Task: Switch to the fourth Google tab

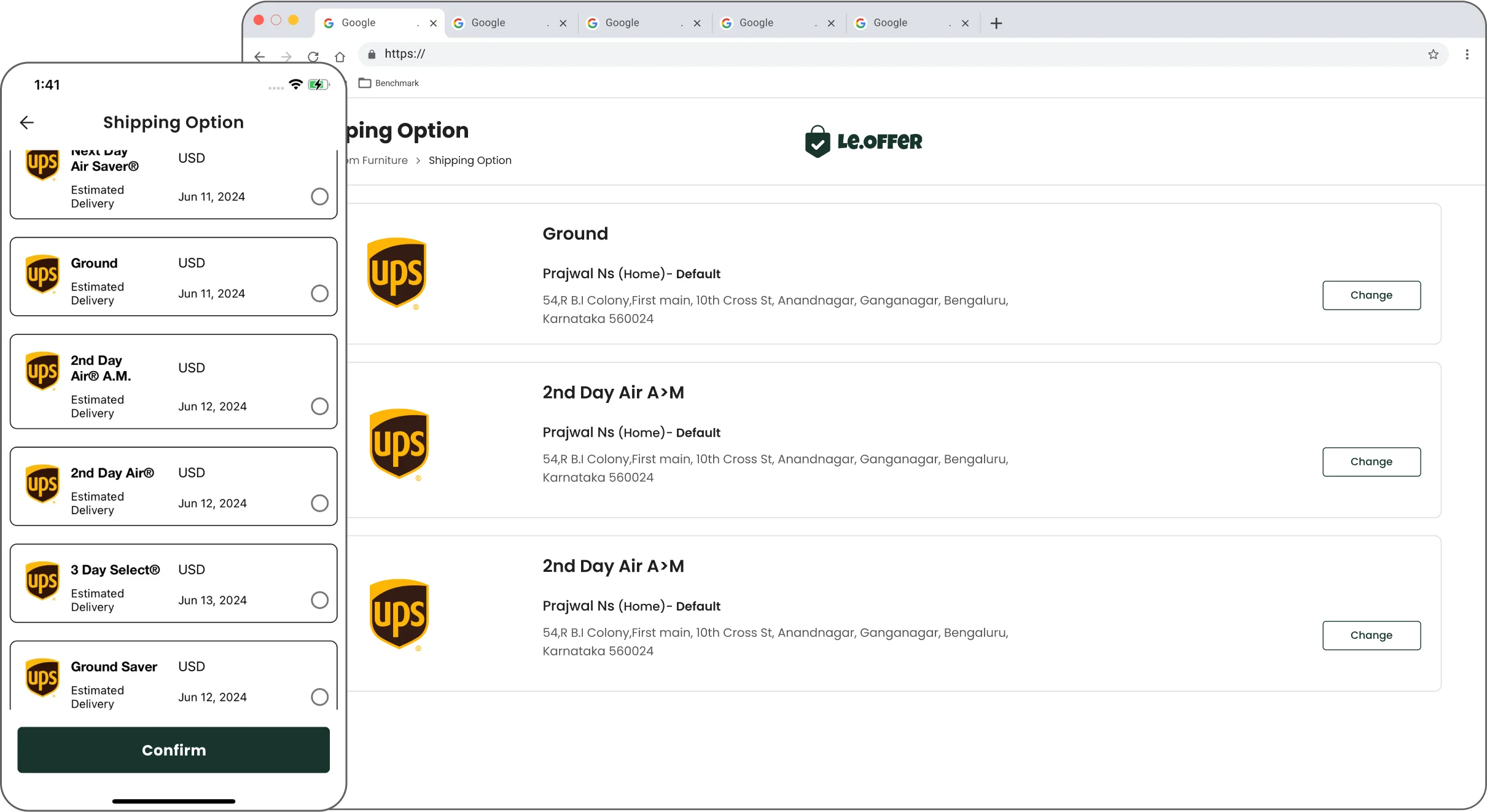Action: coord(778,23)
